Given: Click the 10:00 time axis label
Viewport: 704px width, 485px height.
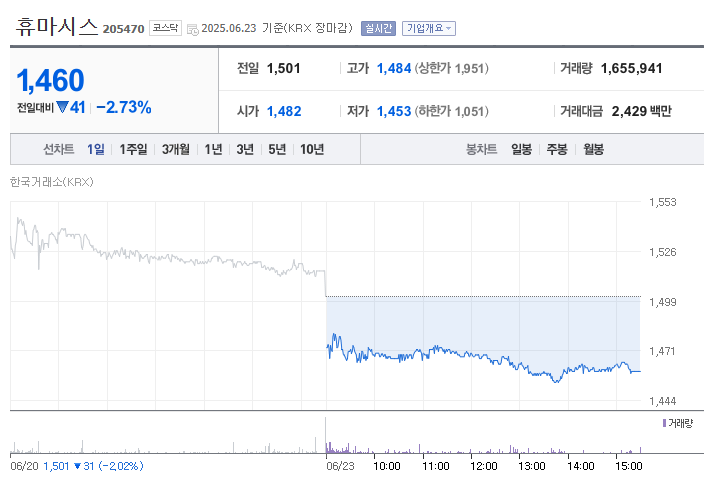Looking at the screenshot, I should (387, 466).
